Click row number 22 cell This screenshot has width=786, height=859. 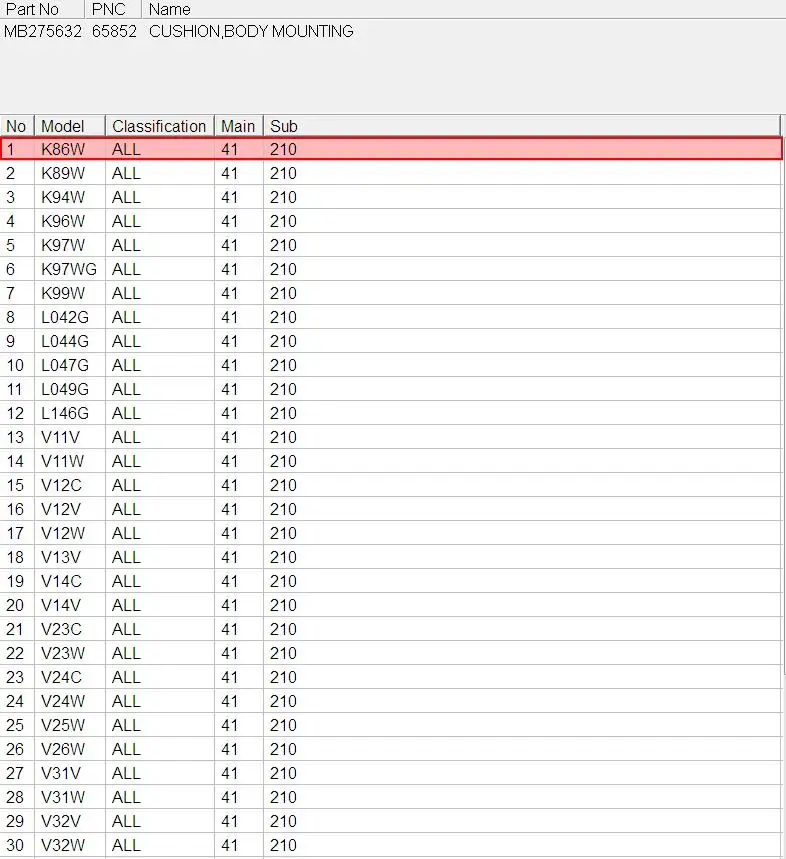tap(17, 653)
